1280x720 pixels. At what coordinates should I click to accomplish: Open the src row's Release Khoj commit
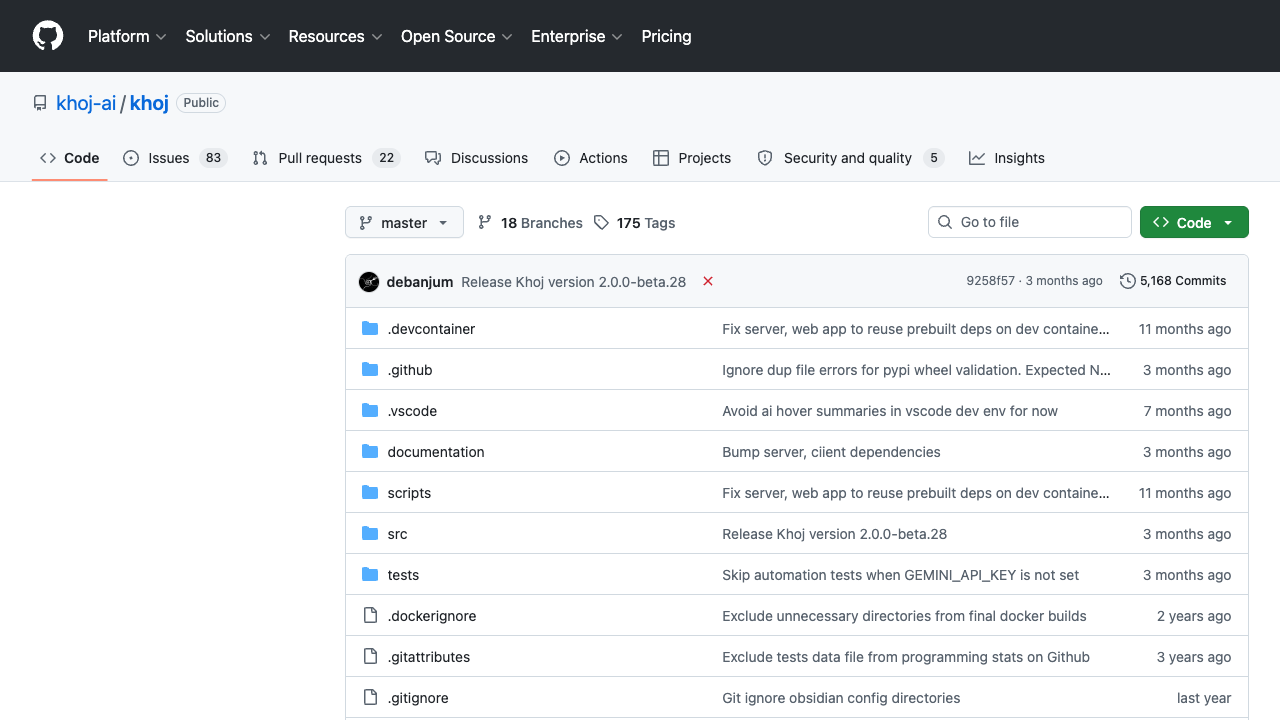pos(834,534)
